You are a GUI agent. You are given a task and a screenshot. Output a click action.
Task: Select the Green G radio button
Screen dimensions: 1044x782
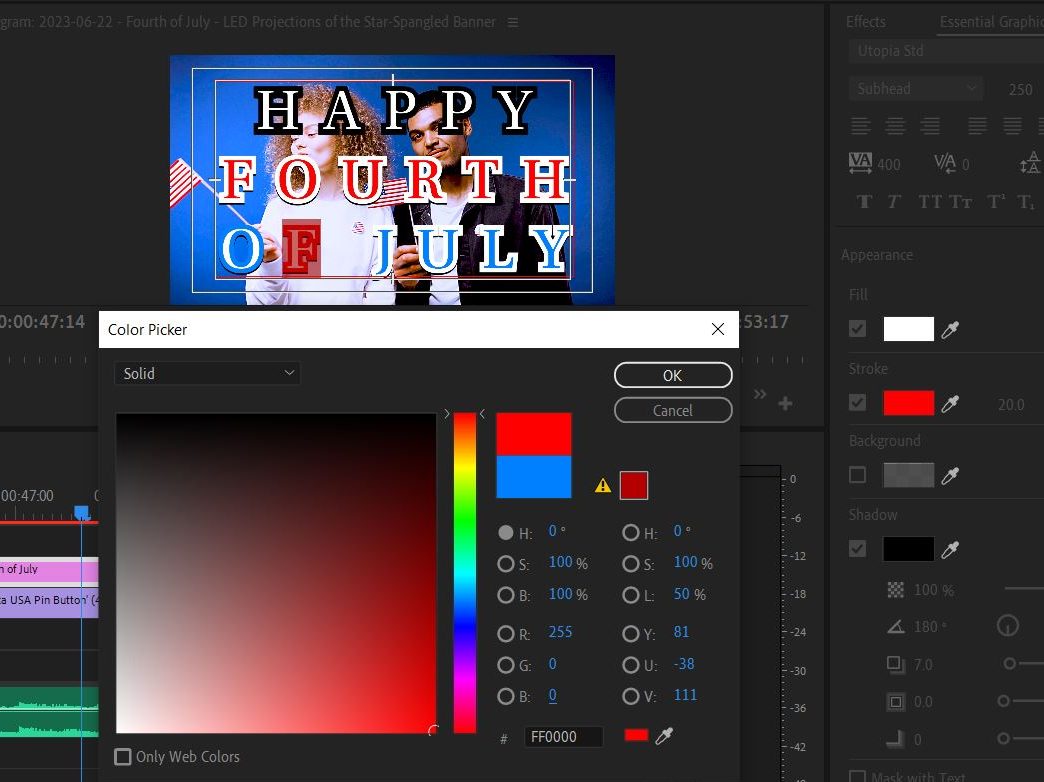click(506, 665)
